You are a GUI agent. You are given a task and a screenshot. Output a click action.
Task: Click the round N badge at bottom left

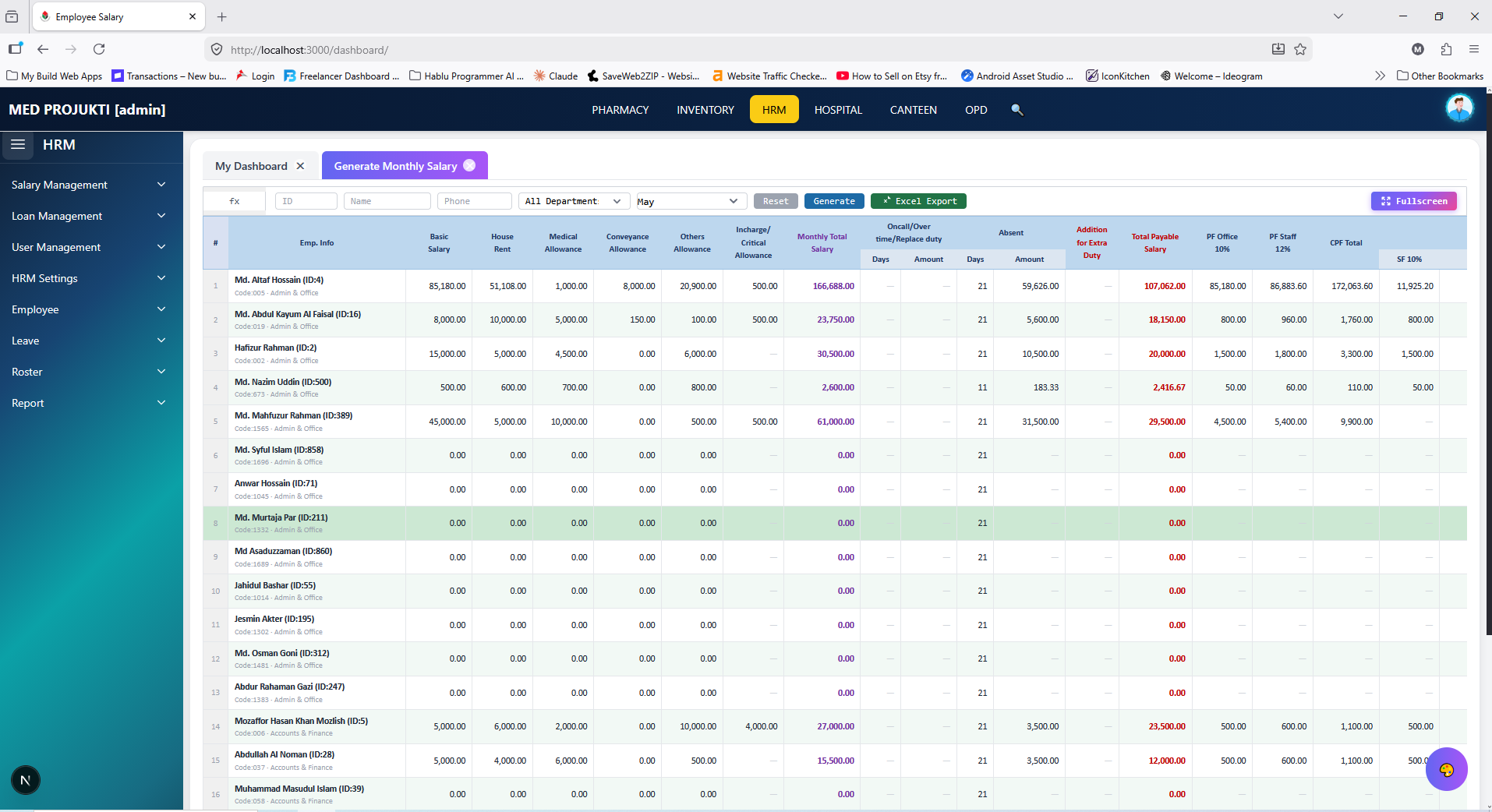click(x=26, y=780)
